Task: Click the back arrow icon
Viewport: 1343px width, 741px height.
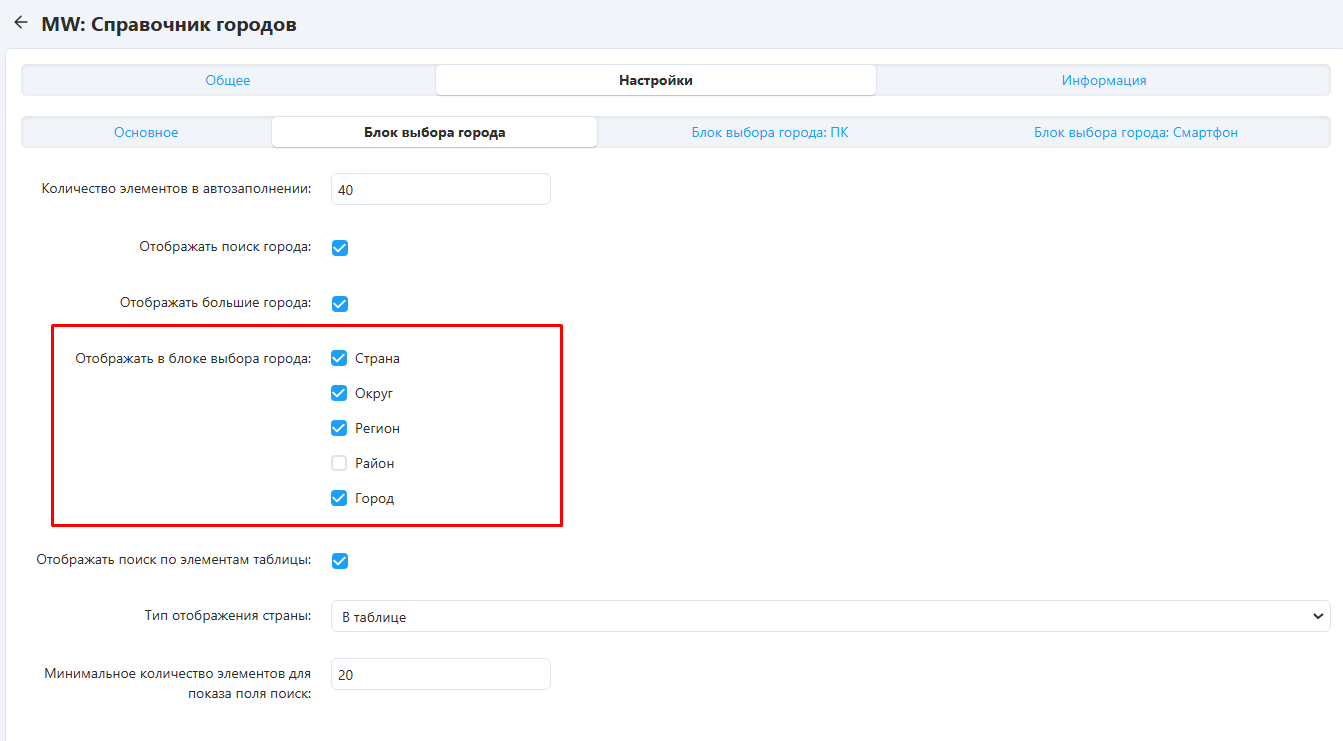Action: (x=20, y=23)
